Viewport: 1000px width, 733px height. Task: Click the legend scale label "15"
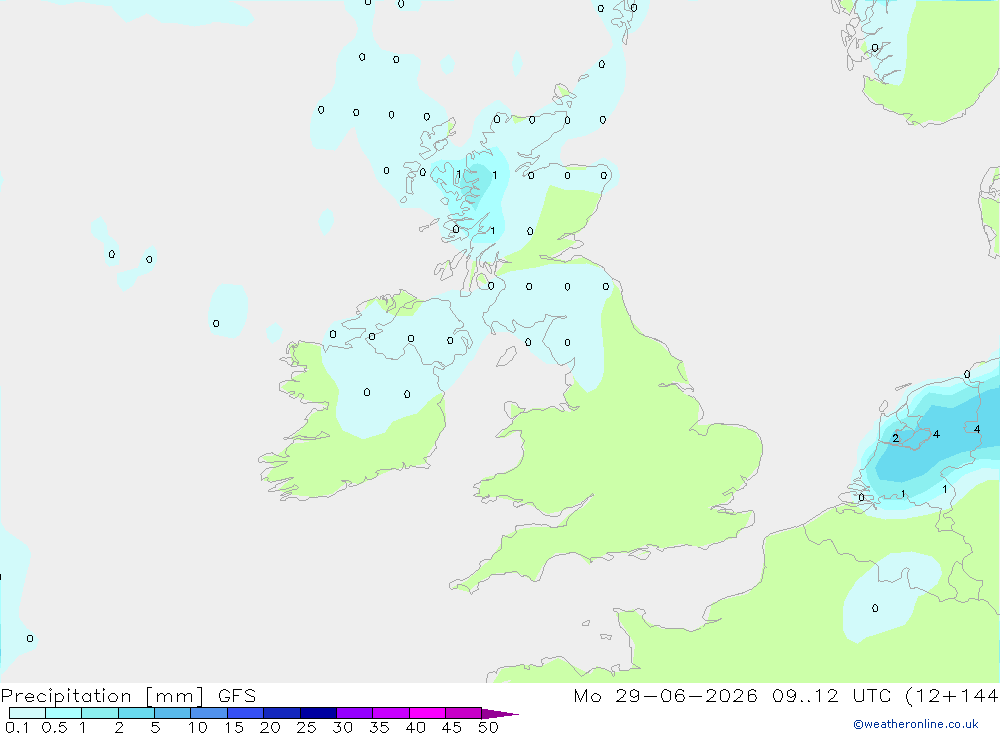point(234,727)
